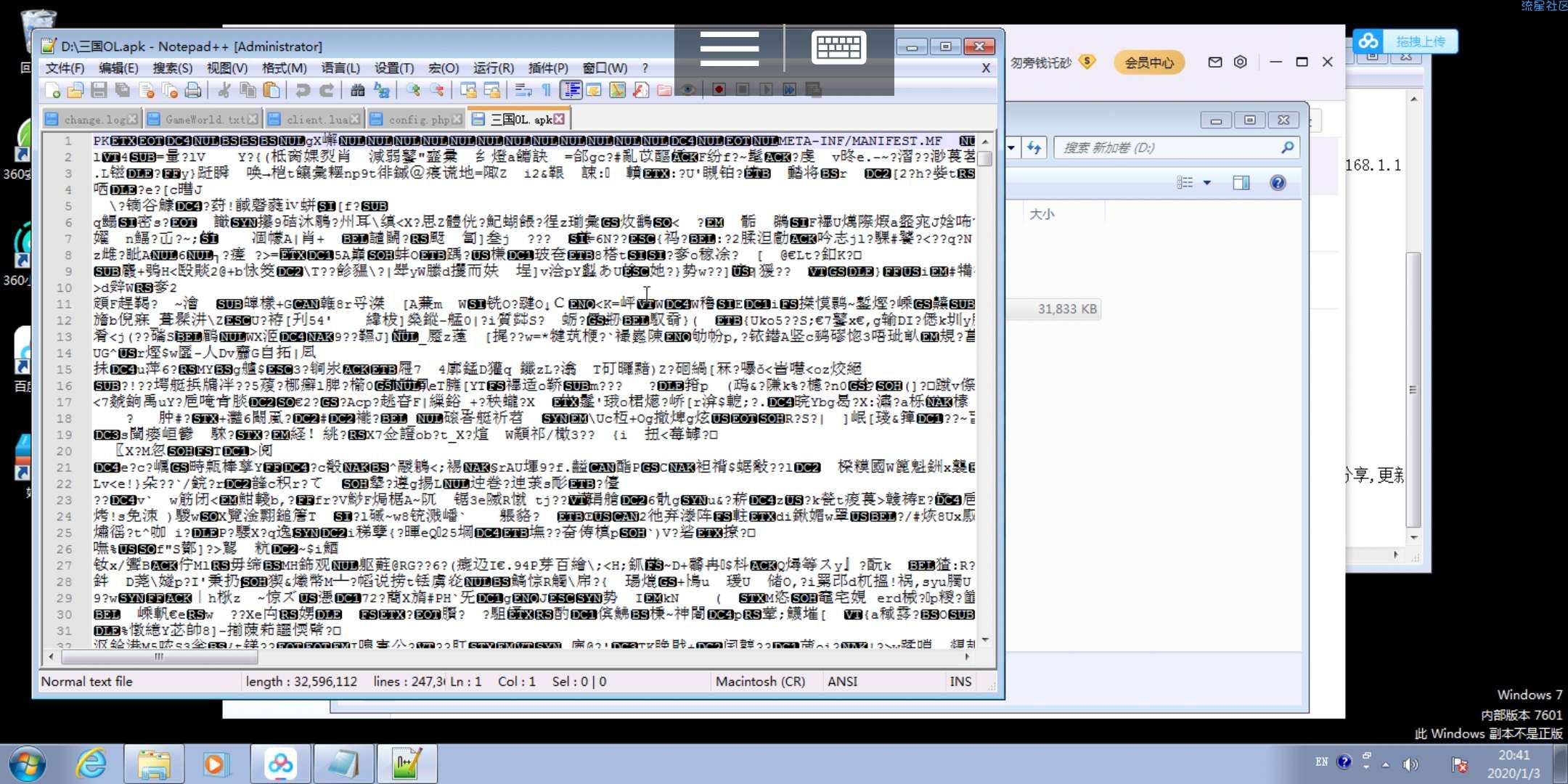Open the Explorer view options dropdown arrow
This screenshot has height=784, width=1568.
pyautogui.click(x=1207, y=183)
